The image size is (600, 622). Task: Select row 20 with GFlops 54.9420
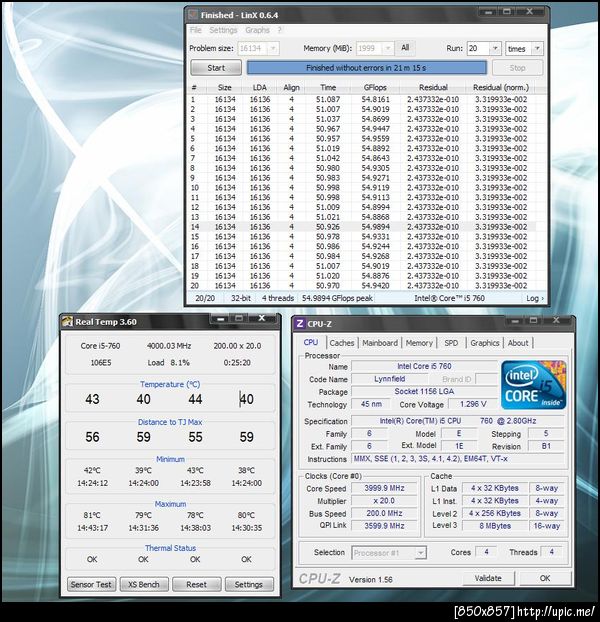click(x=361, y=286)
